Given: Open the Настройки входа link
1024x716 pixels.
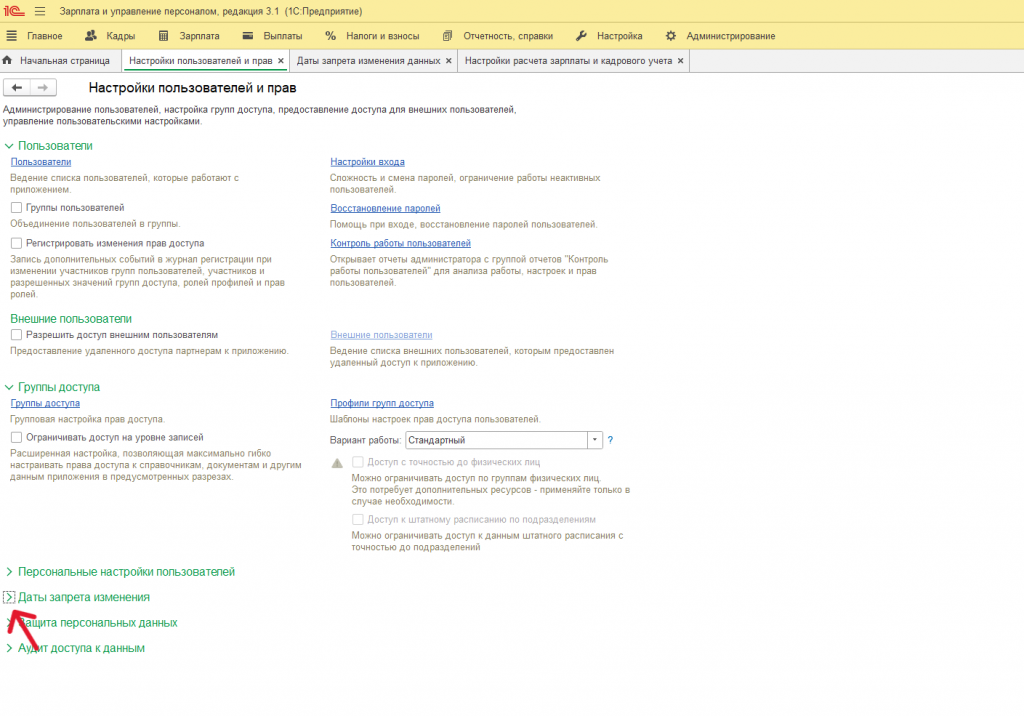Looking at the screenshot, I should (x=367, y=162).
